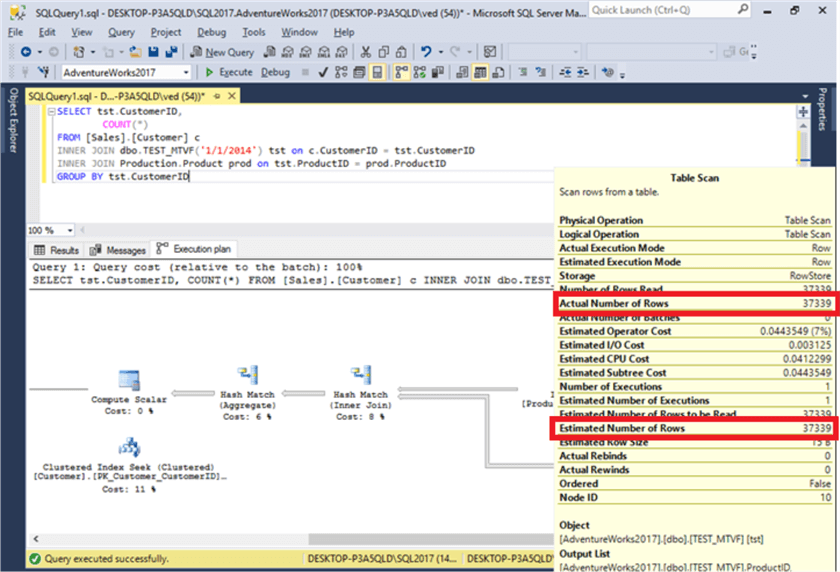
Task: Click the Paste icon in toolbar
Action: 401,52
